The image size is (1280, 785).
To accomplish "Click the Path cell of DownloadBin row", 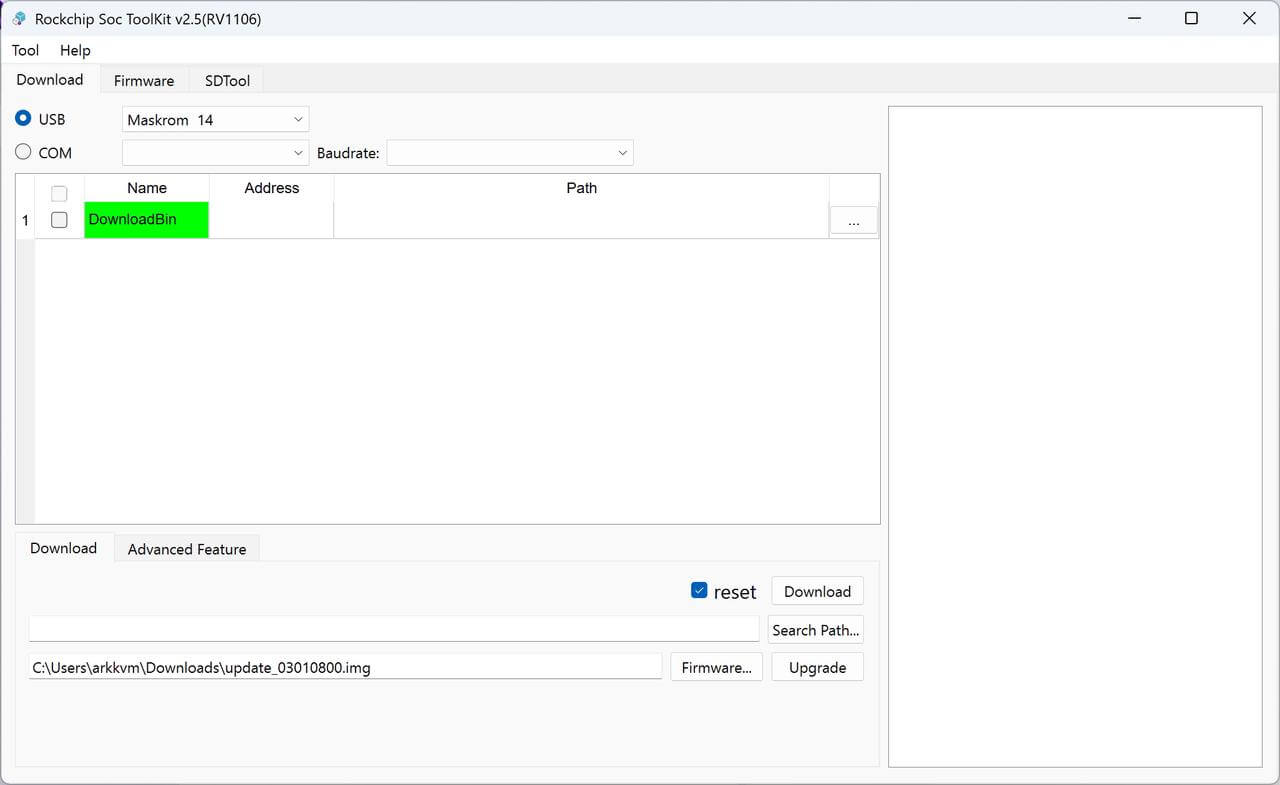I will (x=582, y=220).
